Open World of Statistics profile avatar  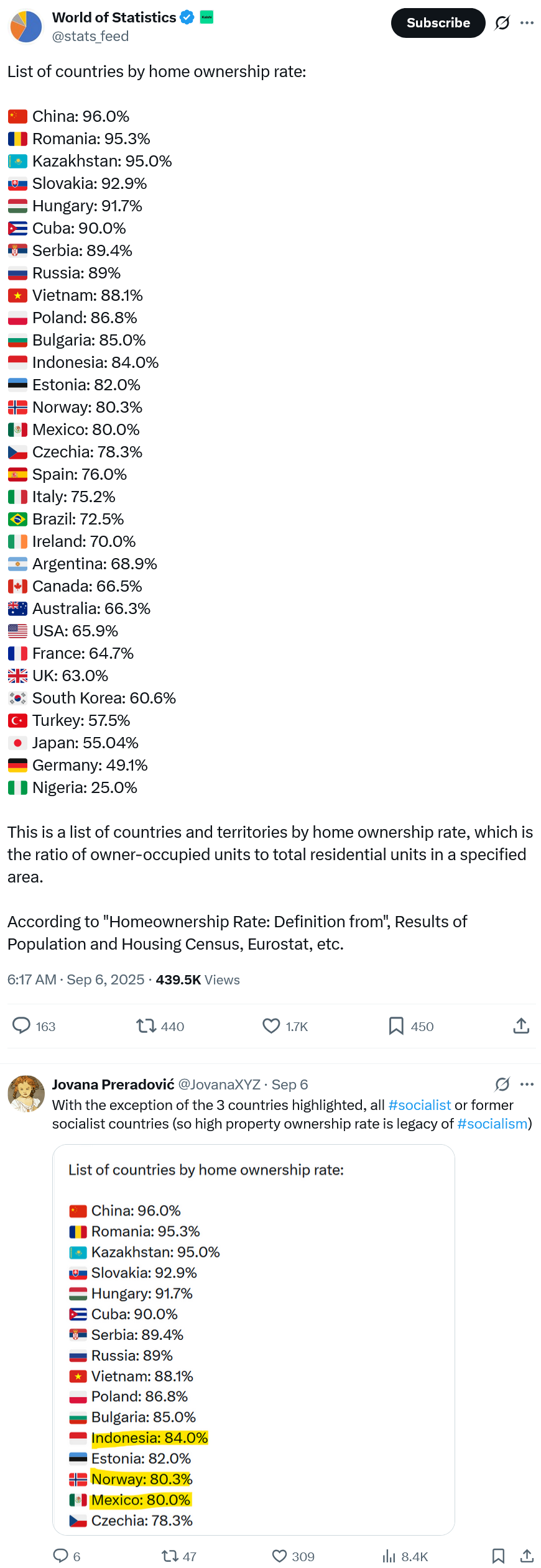coord(25,27)
